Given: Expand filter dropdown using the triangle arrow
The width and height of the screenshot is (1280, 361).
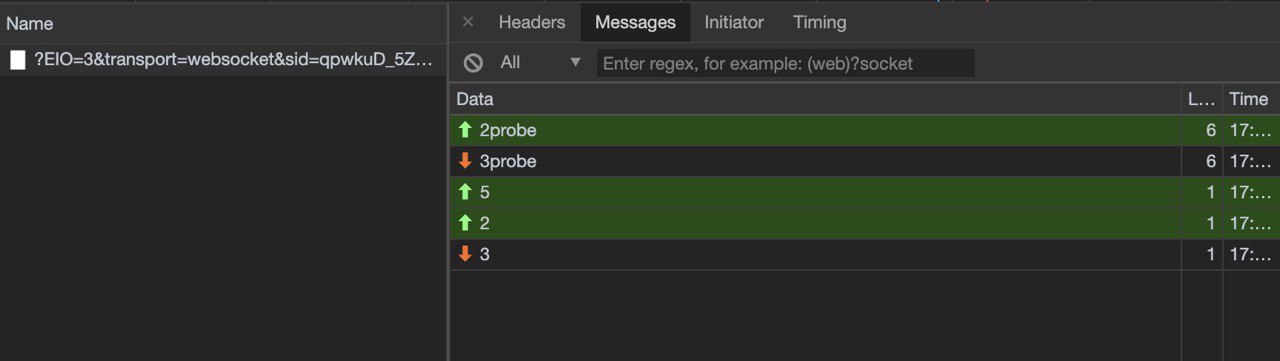Looking at the screenshot, I should 575,63.
